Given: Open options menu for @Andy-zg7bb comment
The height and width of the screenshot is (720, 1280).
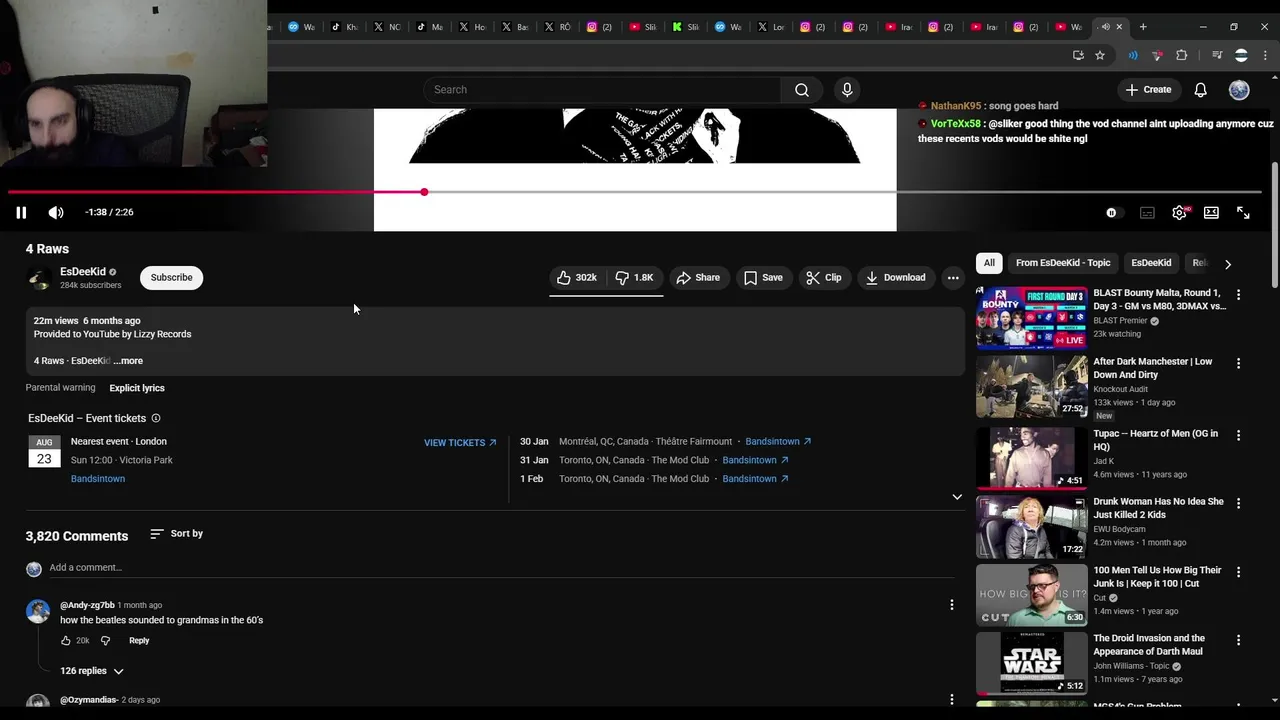Looking at the screenshot, I should click(952, 605).
